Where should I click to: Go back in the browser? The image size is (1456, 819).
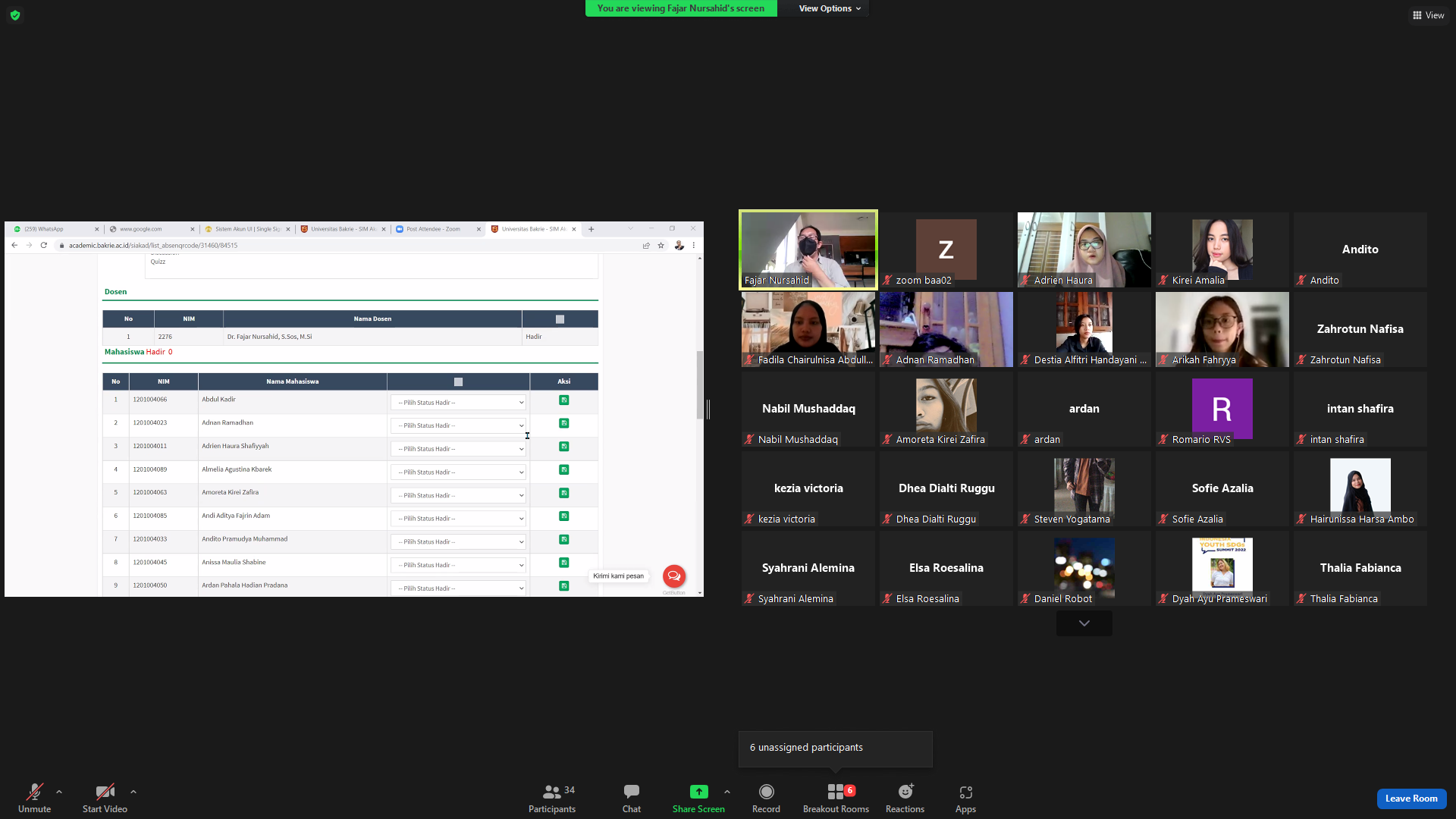pyautogui.click(x=14, y=245)
